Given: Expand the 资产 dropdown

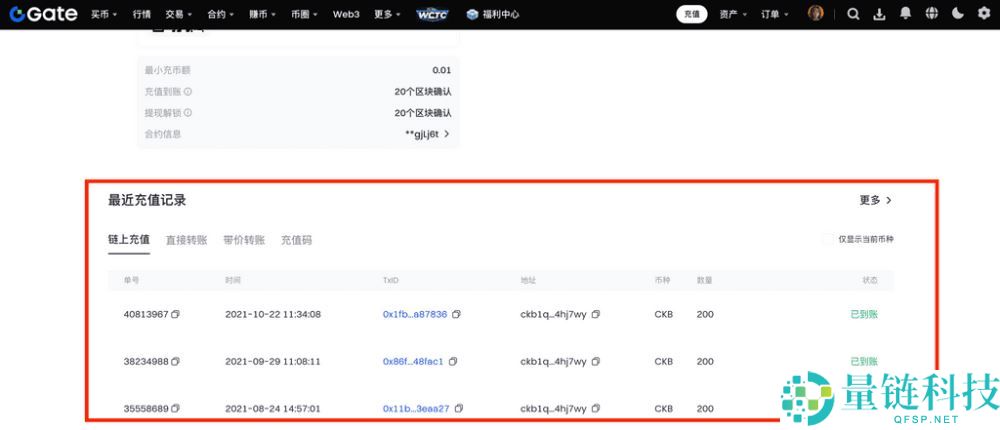Looking at the screenshot, I should 733,14.
